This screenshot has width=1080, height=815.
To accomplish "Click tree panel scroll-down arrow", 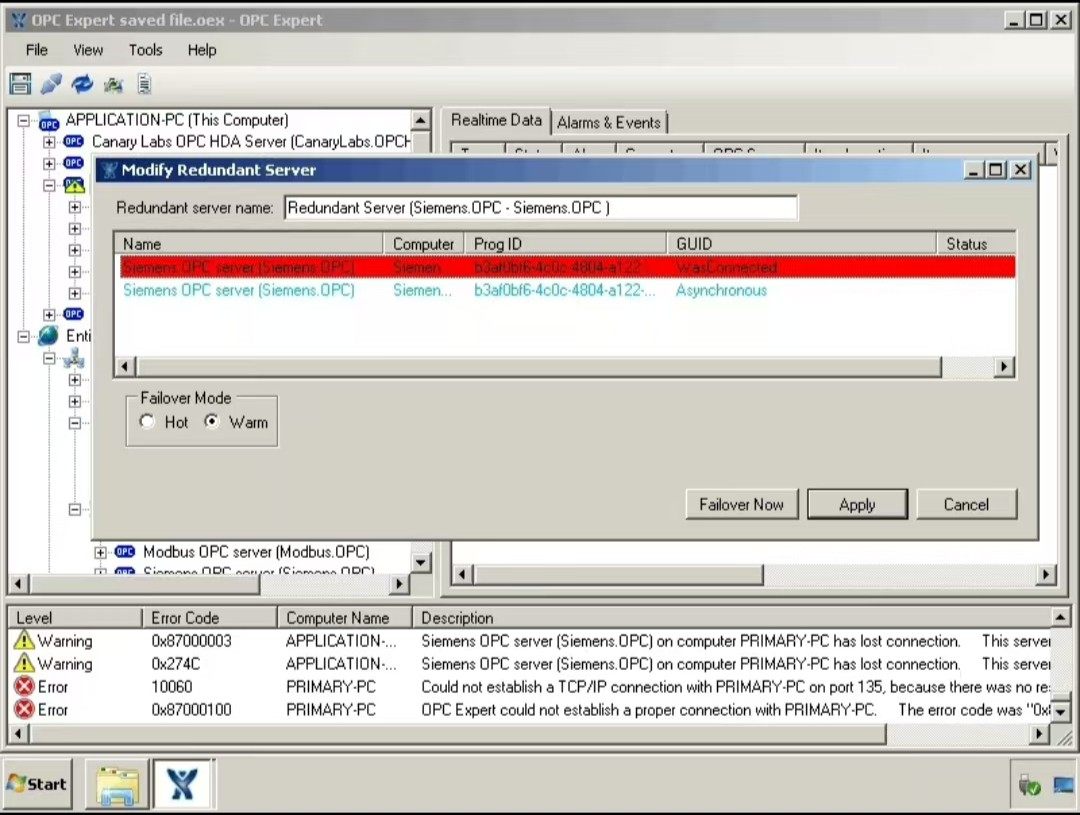I will [421, 562].
